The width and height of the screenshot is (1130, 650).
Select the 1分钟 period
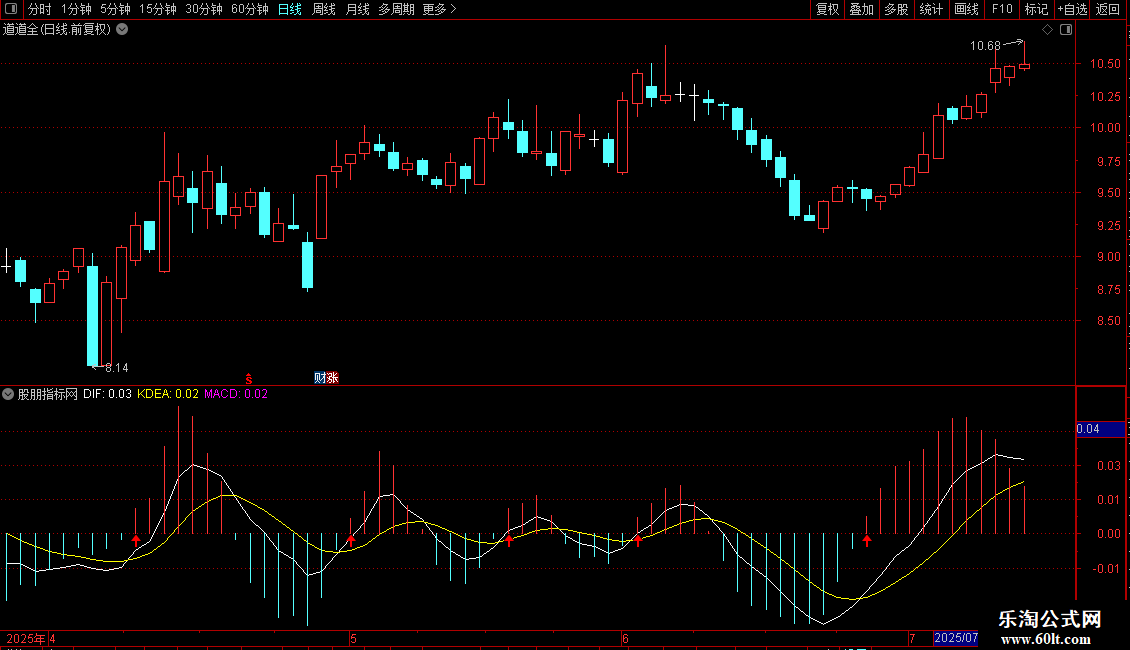76,9
